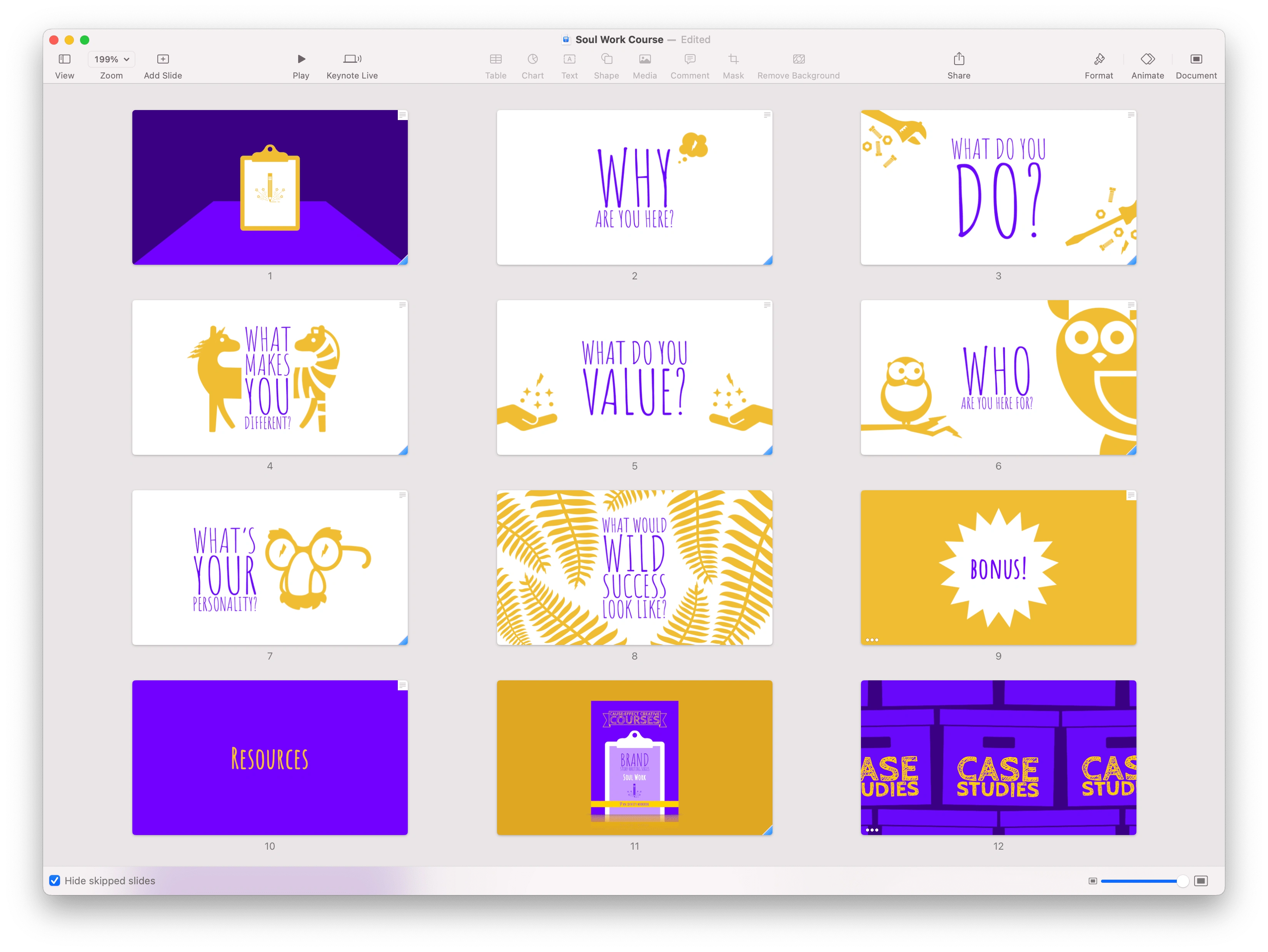The width and height of the screenshot is (1268, 952).
Task: Open the 199% Zoom dropdown
Action: click(x=111, y=59)
